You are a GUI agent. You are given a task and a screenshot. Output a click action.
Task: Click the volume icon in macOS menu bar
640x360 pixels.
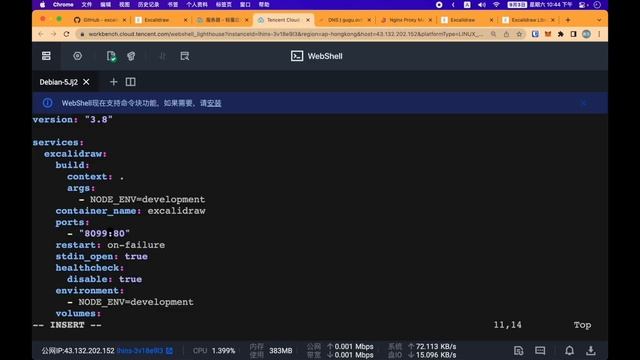482,4
